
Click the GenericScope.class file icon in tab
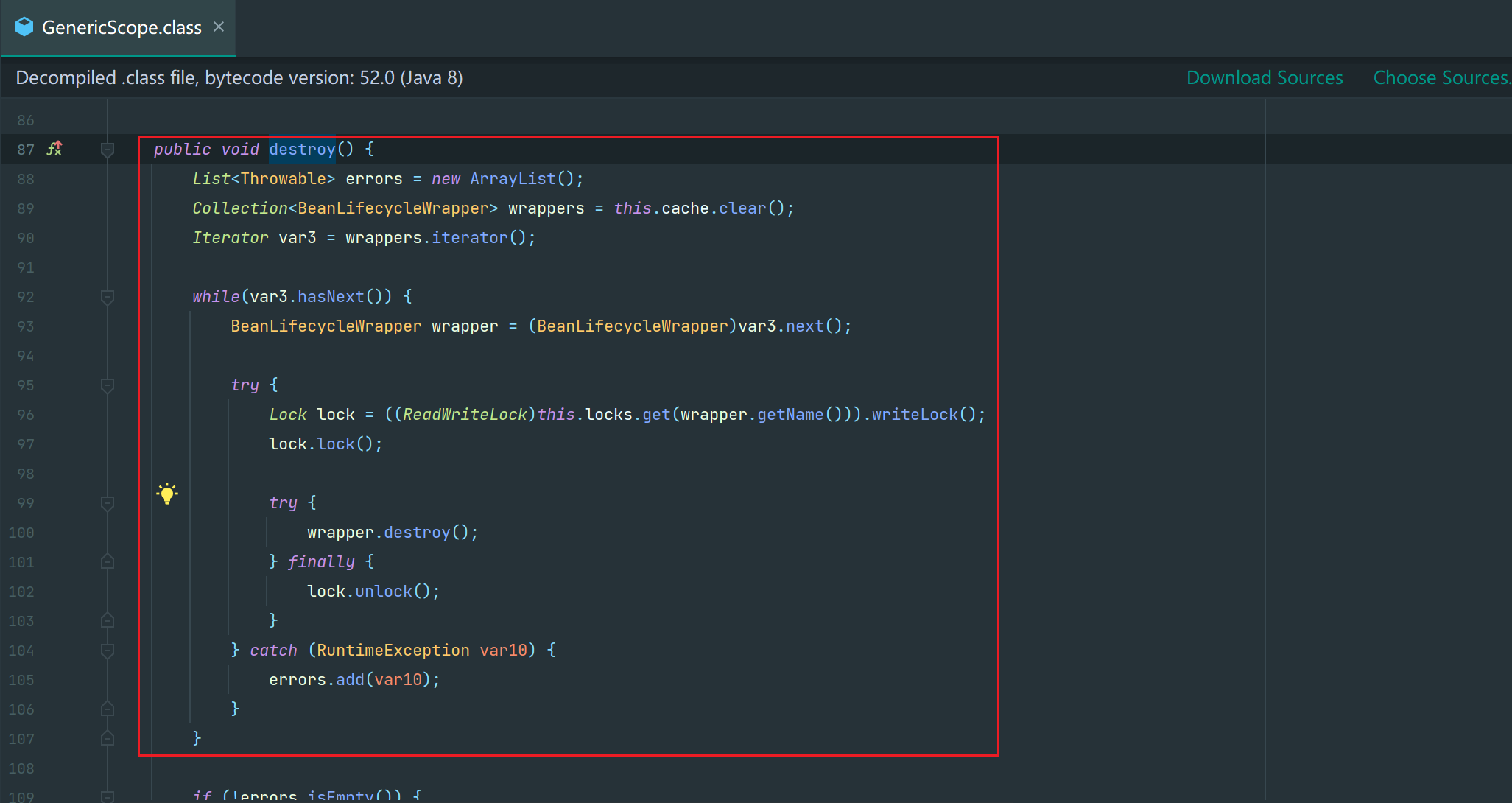[24, 27]
